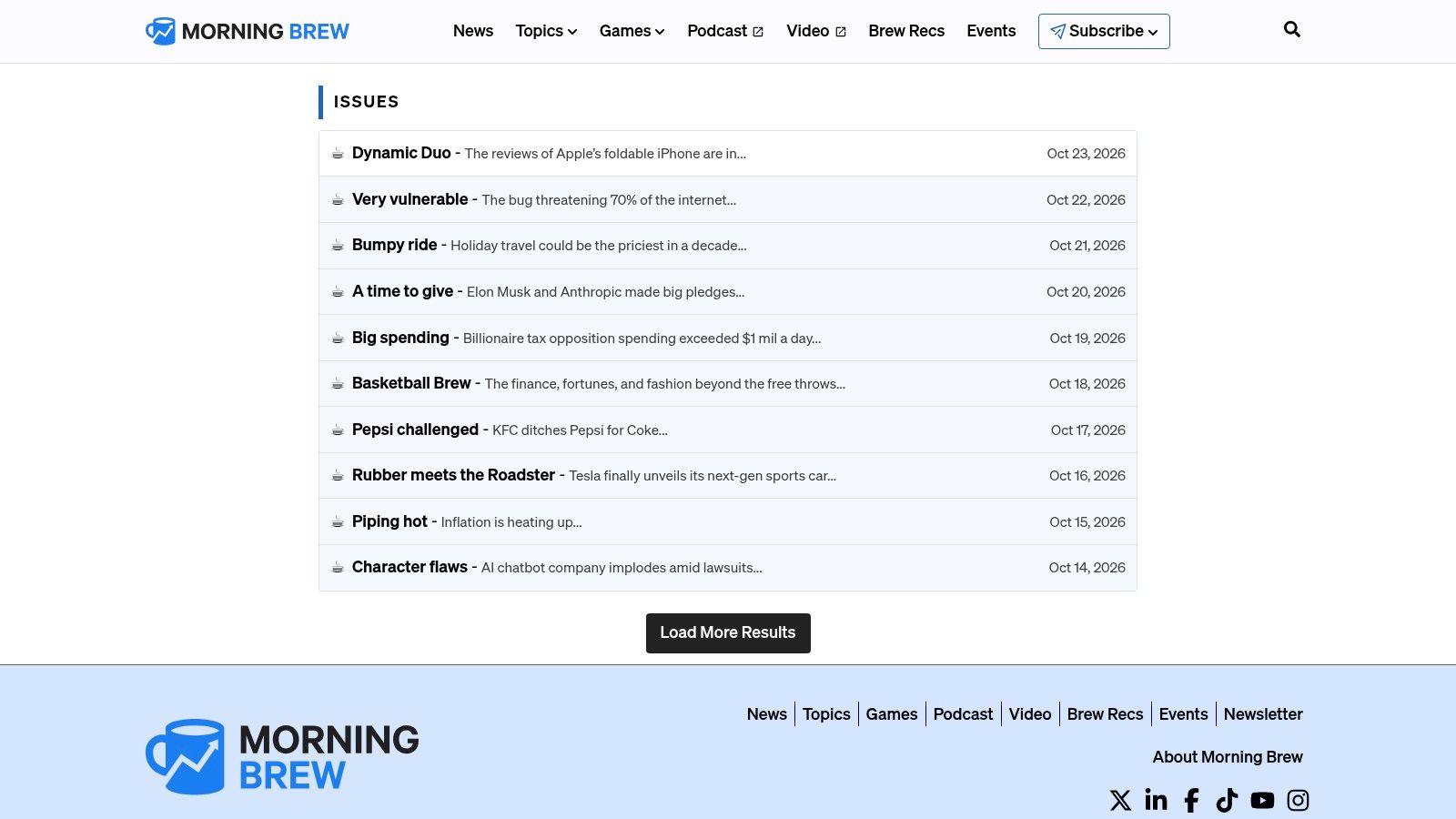Click coffee cup icon beside Pepsi challenged
Screen dimensions: 1456x819
338,430
